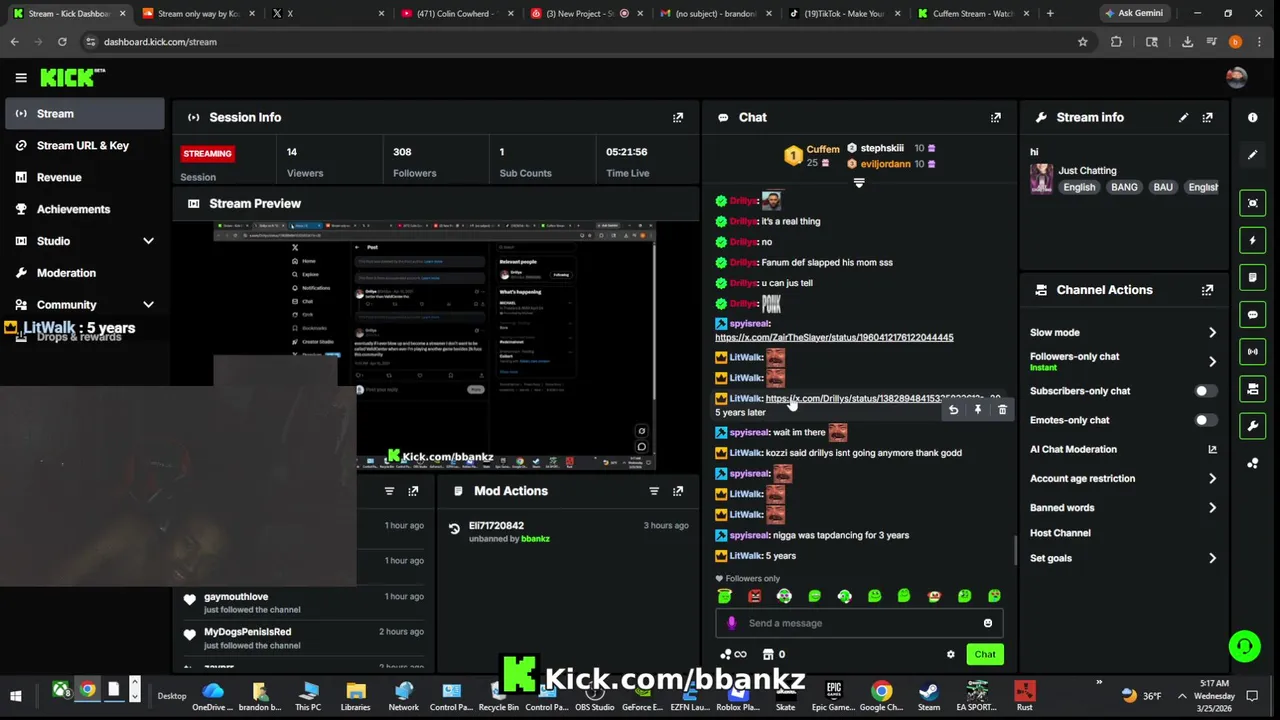Click the broadcast signal icon in right rail
The image size is (1280, 720).
click(x=1252, y=351)
